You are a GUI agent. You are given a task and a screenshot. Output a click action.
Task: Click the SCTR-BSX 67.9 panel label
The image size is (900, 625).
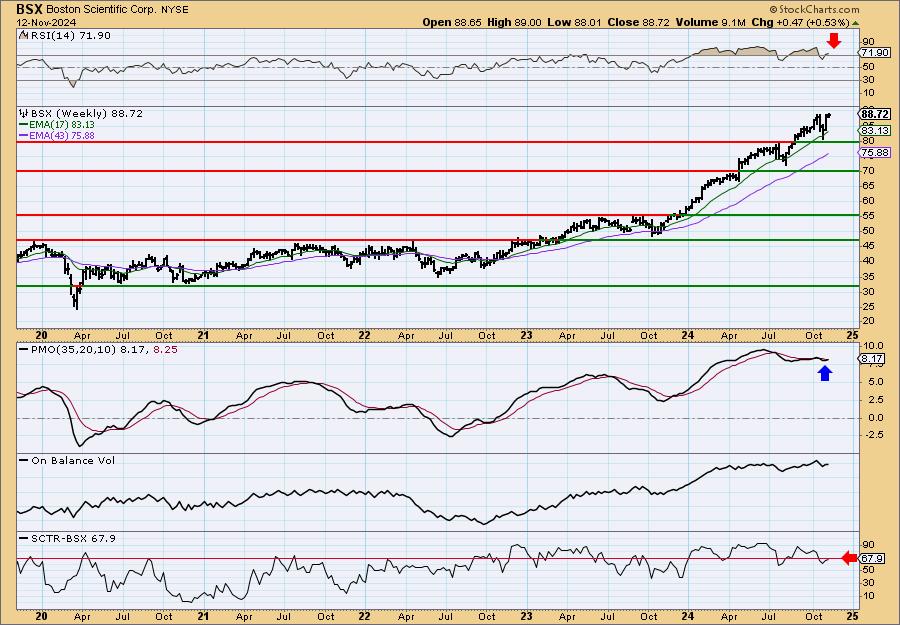coord(72,538)
